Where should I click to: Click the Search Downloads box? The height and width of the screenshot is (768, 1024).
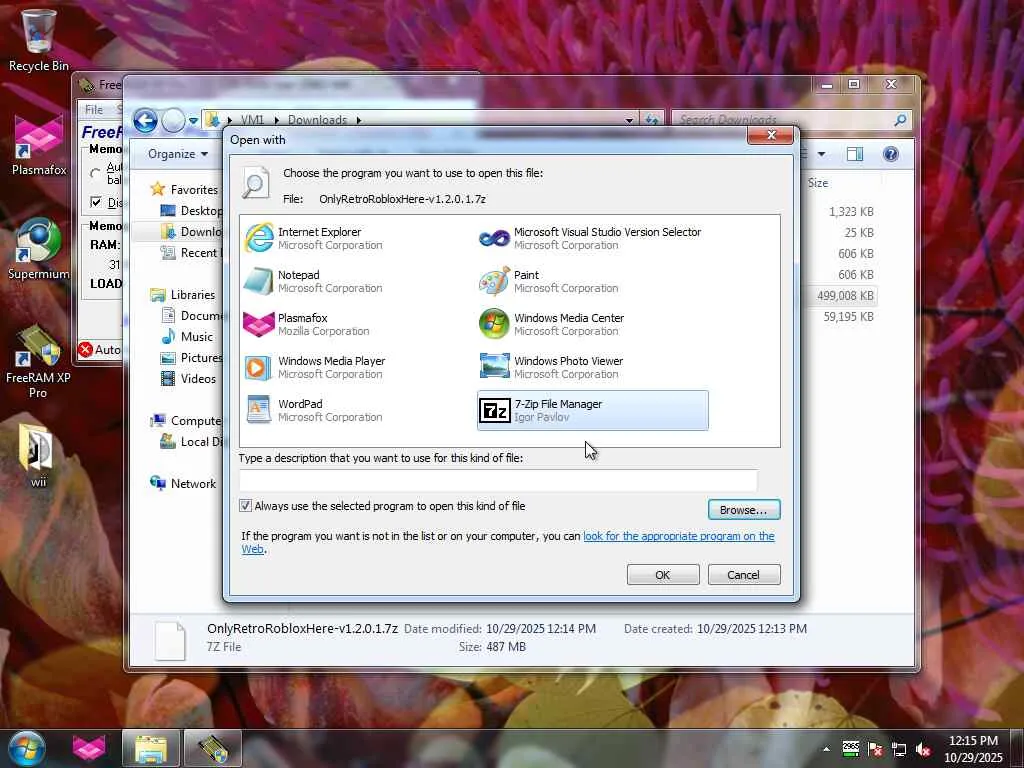784,120
